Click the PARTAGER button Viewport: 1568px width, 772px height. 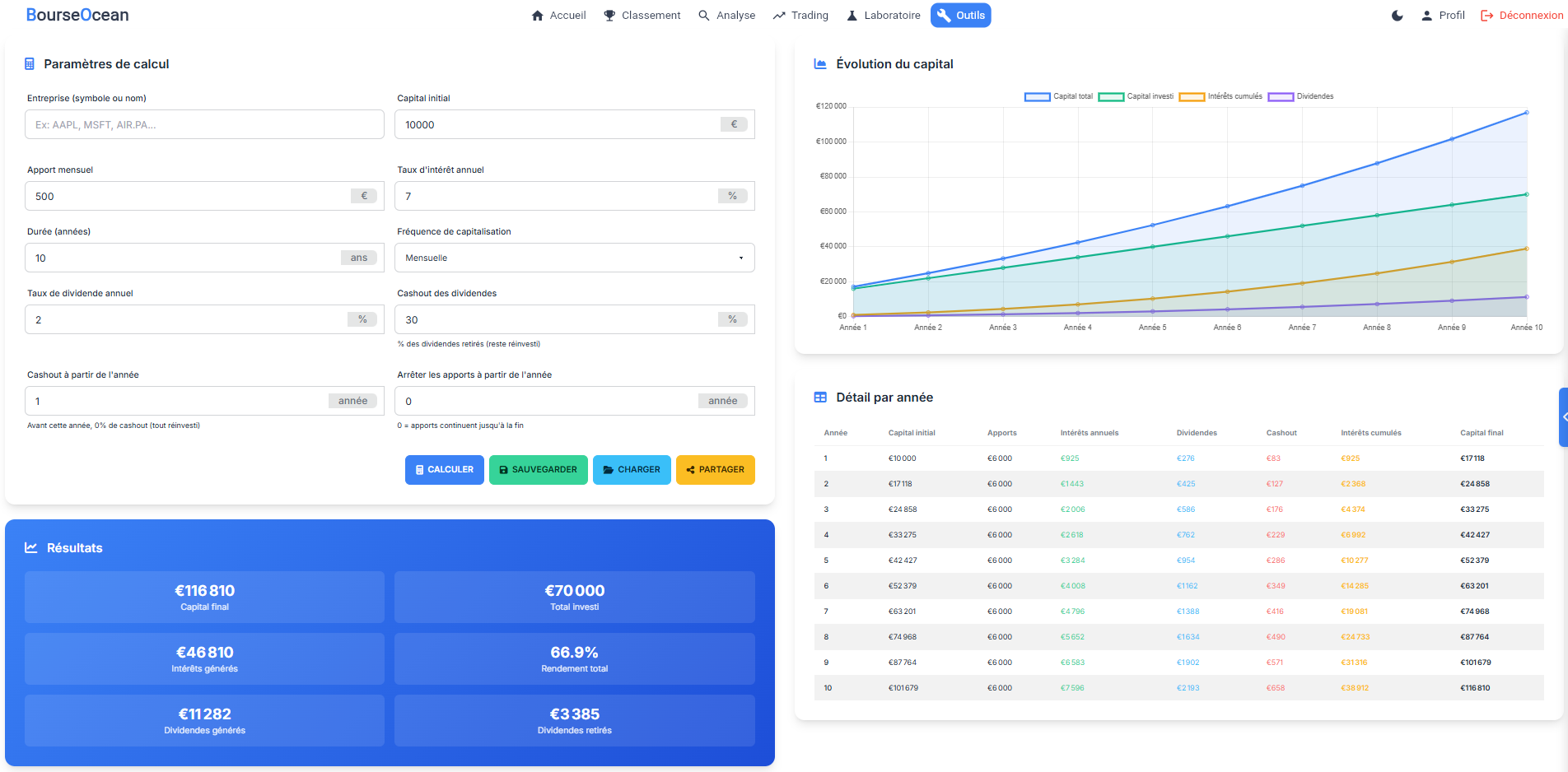[716, 470]
